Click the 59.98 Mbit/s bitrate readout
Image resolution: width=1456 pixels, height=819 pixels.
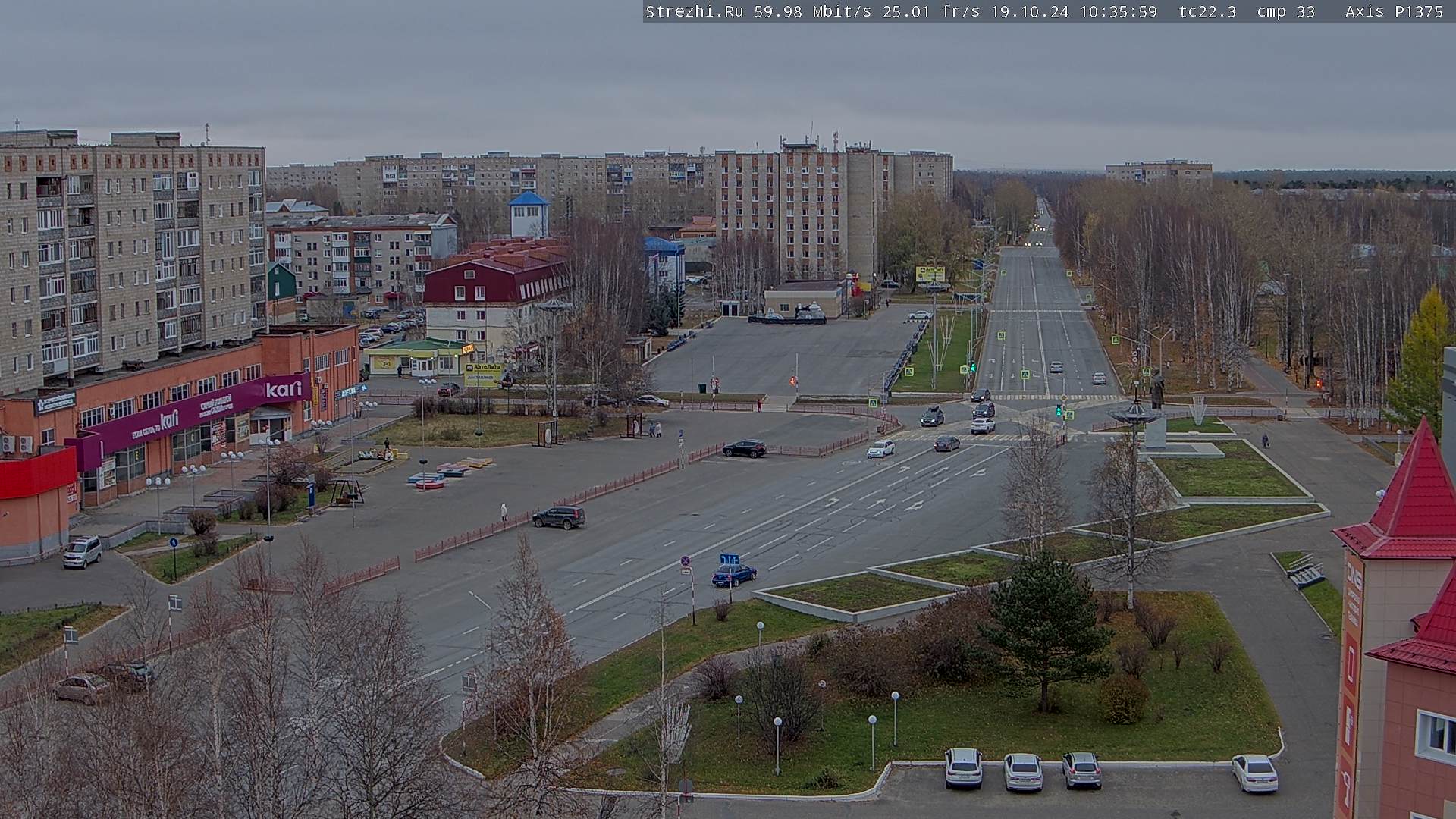[x=814, y=11]
